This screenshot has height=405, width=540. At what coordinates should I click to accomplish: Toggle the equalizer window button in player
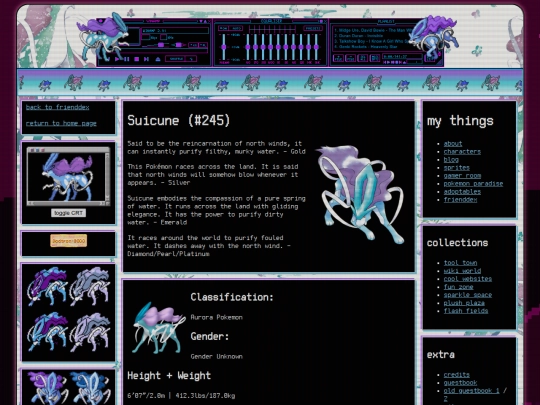[x=193, y=45]
